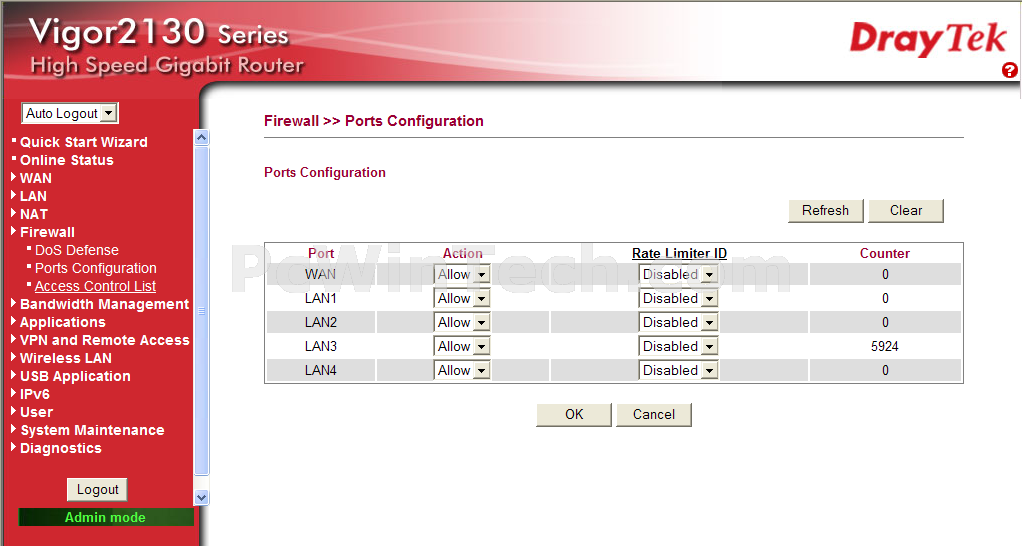The width and height of the screenshot is (1022, 546).
Task: Expand Applications menu
Action: 63,323
